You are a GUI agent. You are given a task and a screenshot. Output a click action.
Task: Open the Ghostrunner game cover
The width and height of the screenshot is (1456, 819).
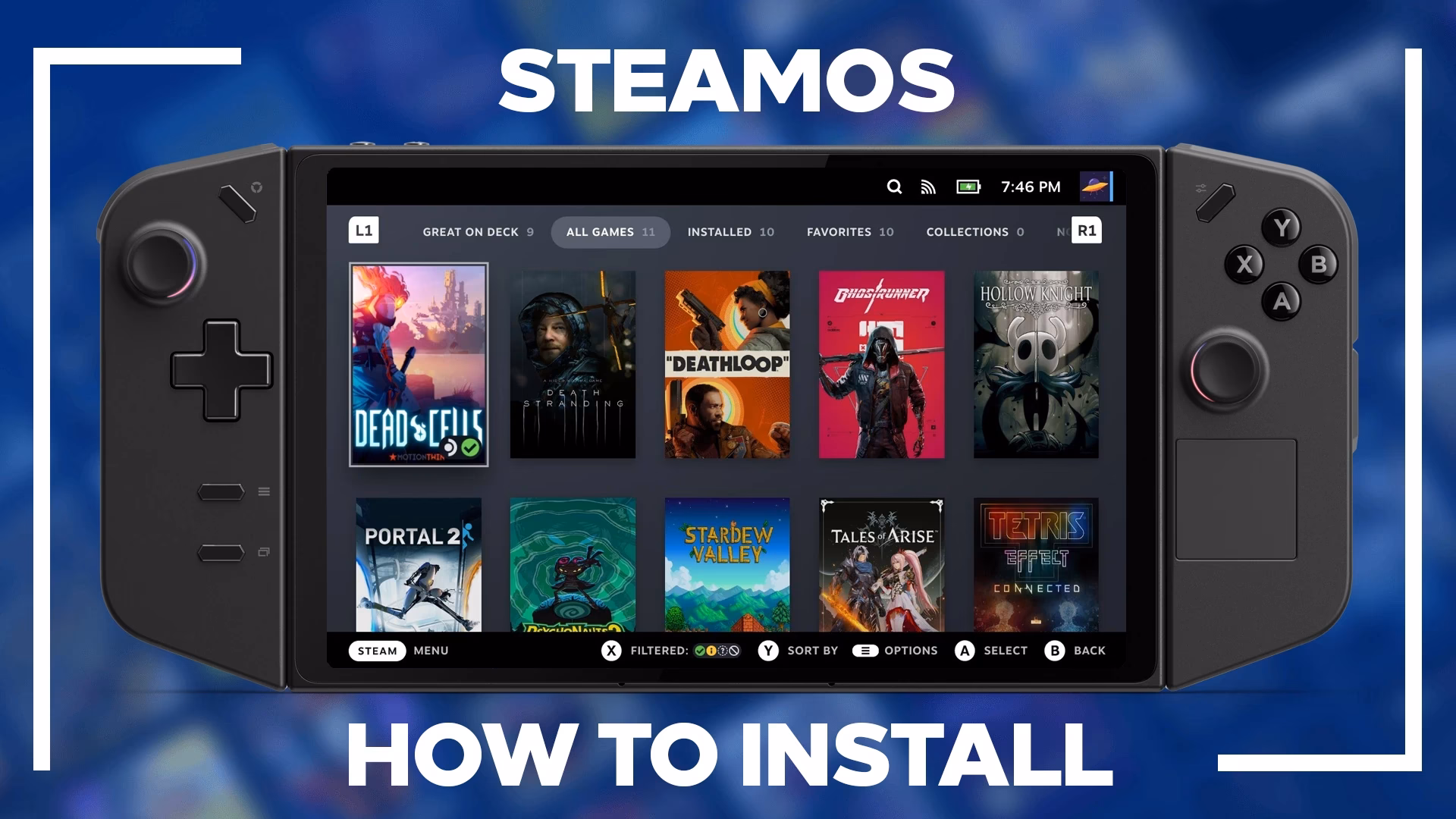tap(882, 365)
